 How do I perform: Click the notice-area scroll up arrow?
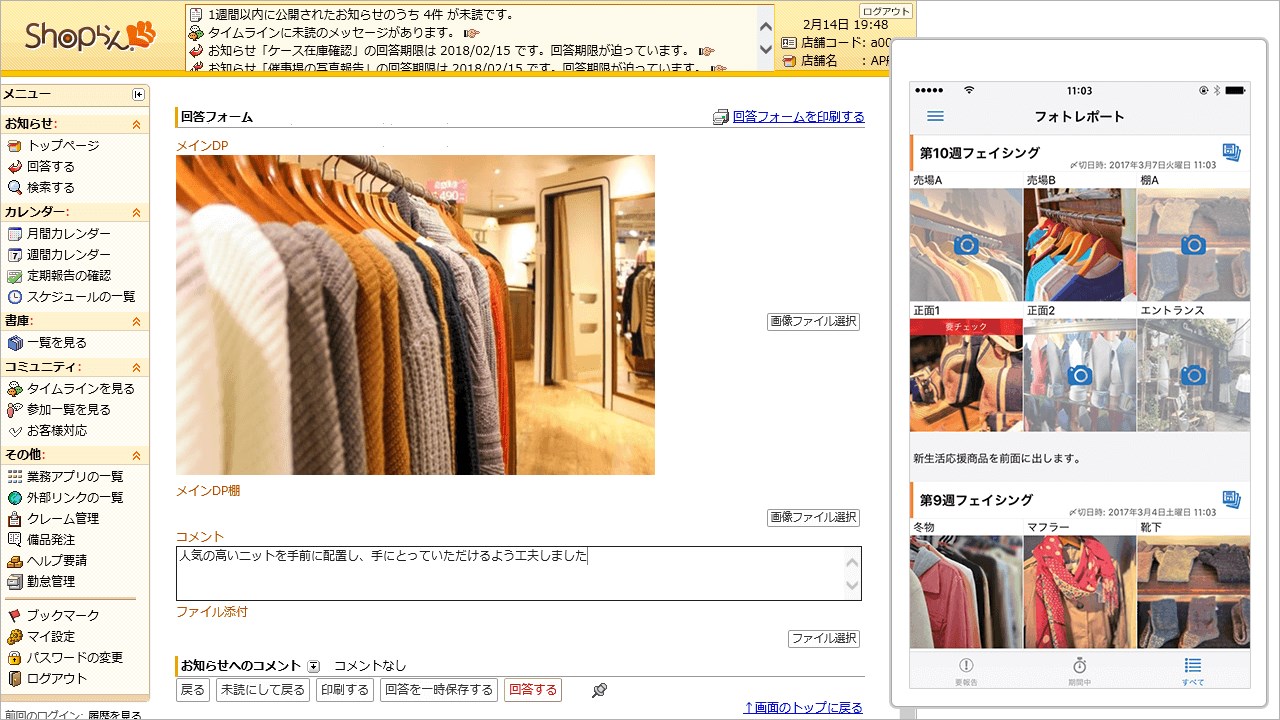click(766, 28)
